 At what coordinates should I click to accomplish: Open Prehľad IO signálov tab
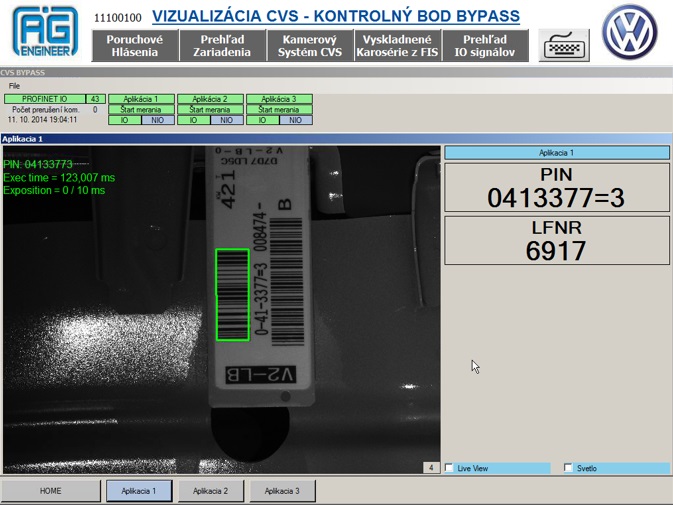[485, 45]
